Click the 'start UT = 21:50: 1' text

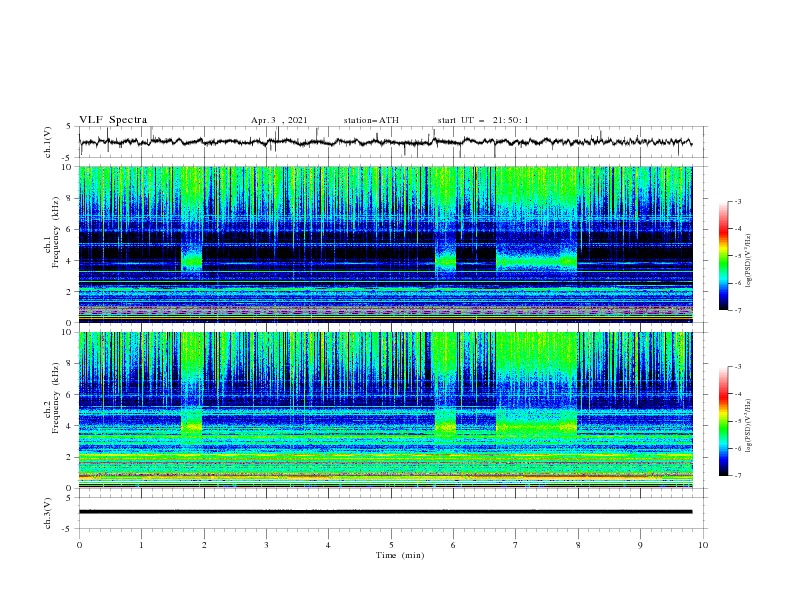click(483, 120)
